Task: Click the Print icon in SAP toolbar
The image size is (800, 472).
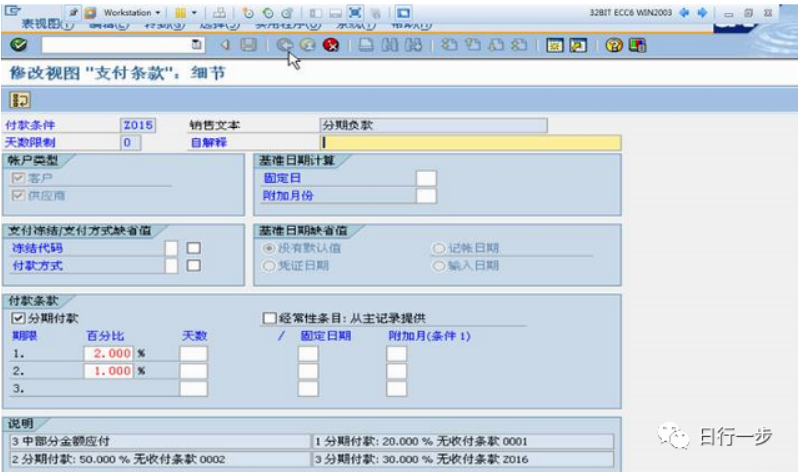Action: coord(366,45)
